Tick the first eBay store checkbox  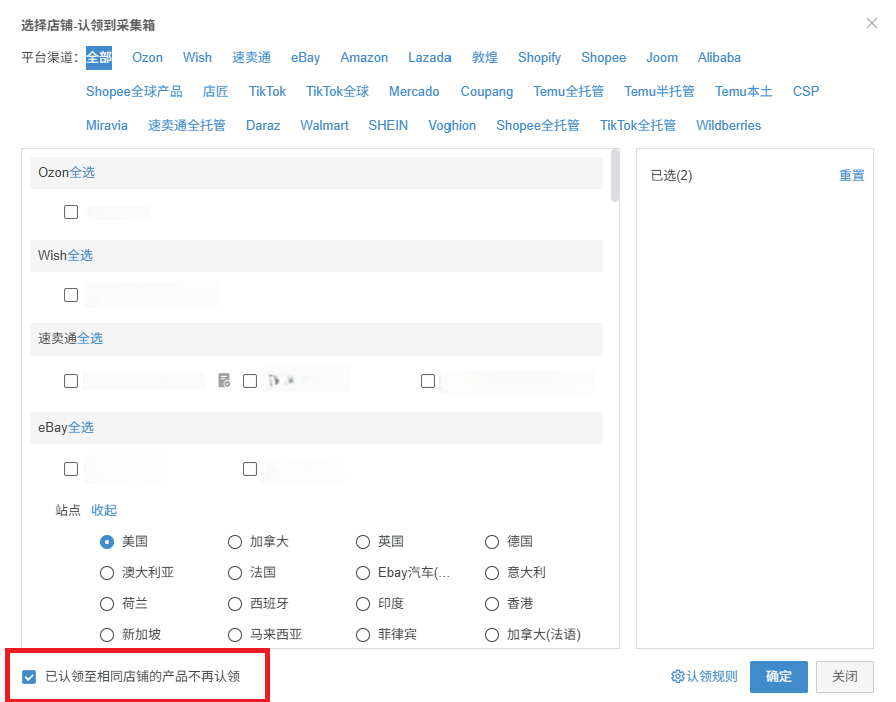pos(70,468)
